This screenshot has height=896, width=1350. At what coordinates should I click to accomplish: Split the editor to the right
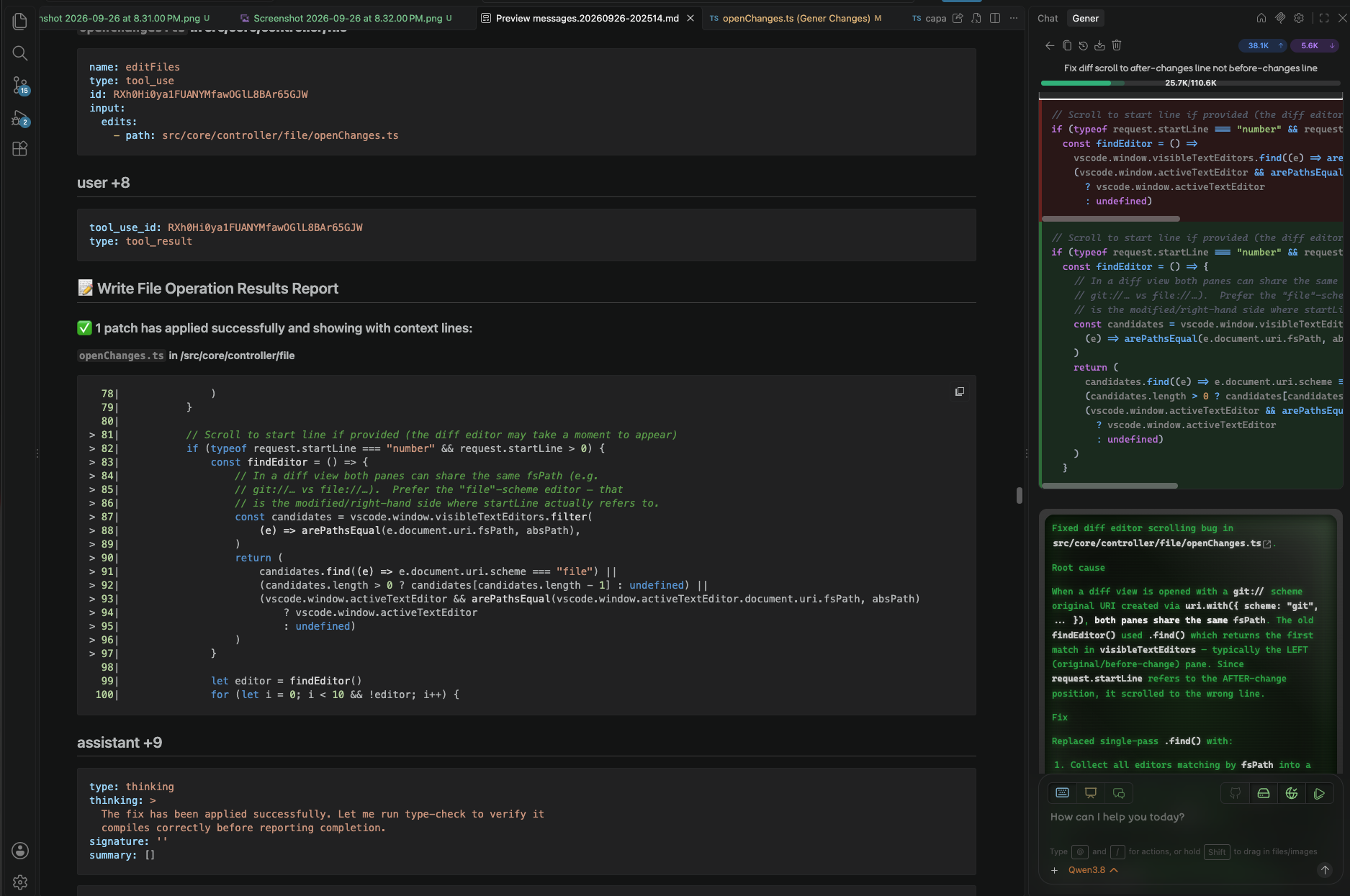[x=995, y=18]
